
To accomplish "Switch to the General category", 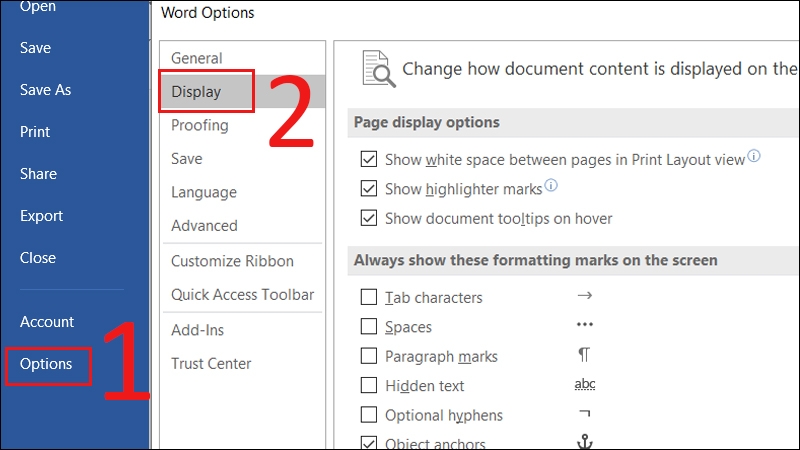I will (197, 58).
